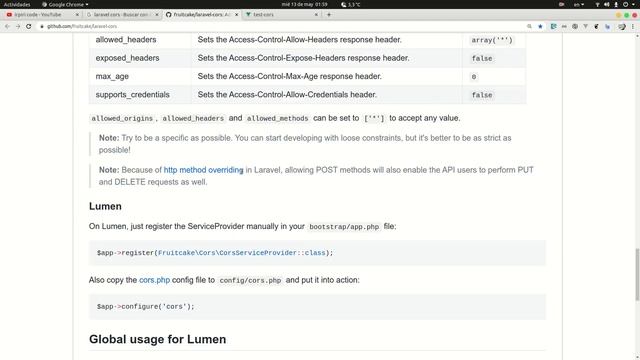Click the supports_credentials table cell
The height and width of the screenshot is (360, 640).
[140, 95]
